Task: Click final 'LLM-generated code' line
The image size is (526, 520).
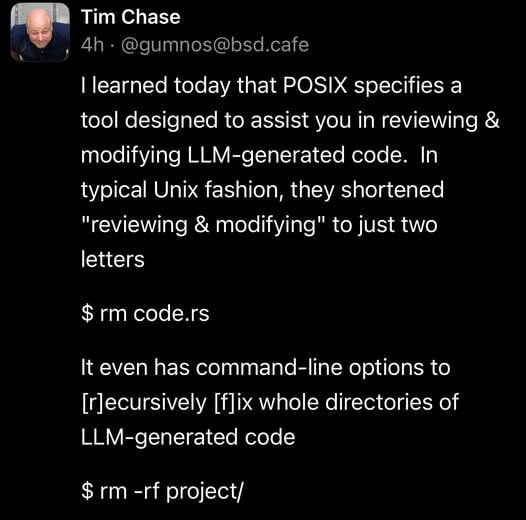Action: click(x=188, y=437)
